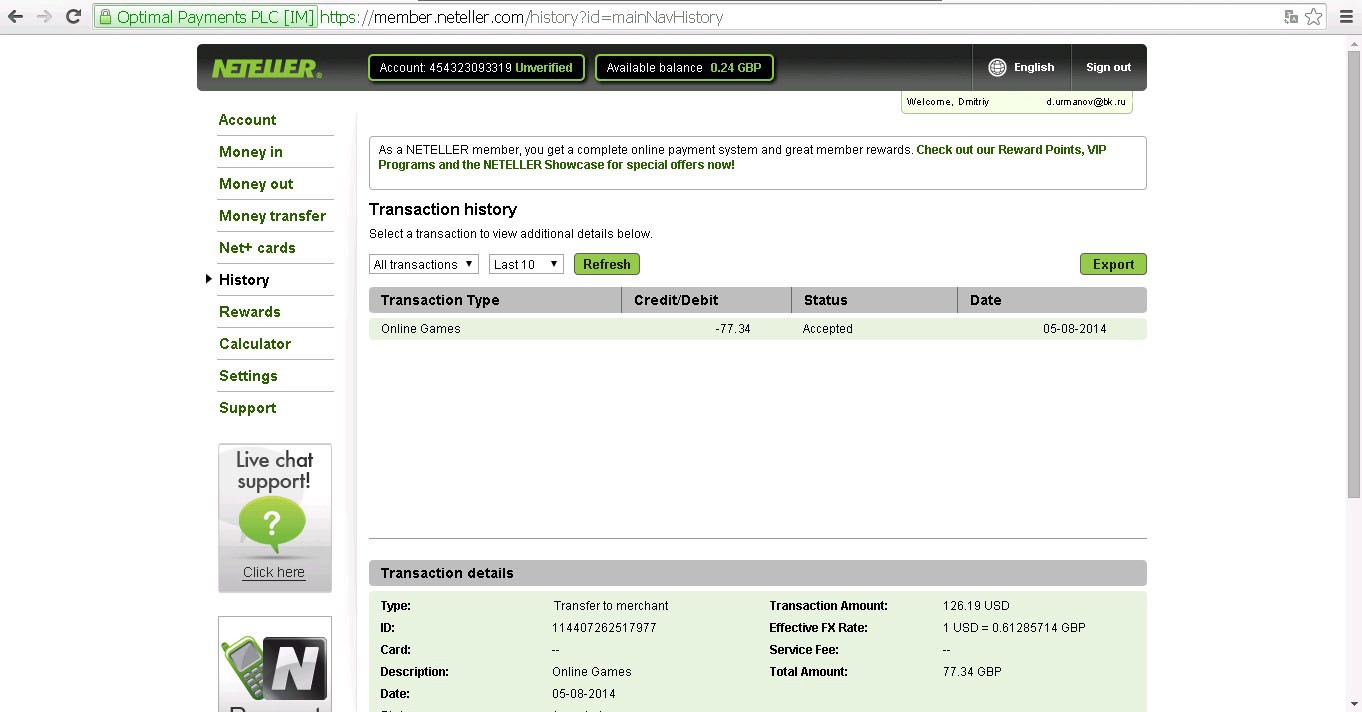Image resolution: width=1362 pixels, height=712 pixels.
Task: Click the effective FX rate value
Action: [1014, 628]
